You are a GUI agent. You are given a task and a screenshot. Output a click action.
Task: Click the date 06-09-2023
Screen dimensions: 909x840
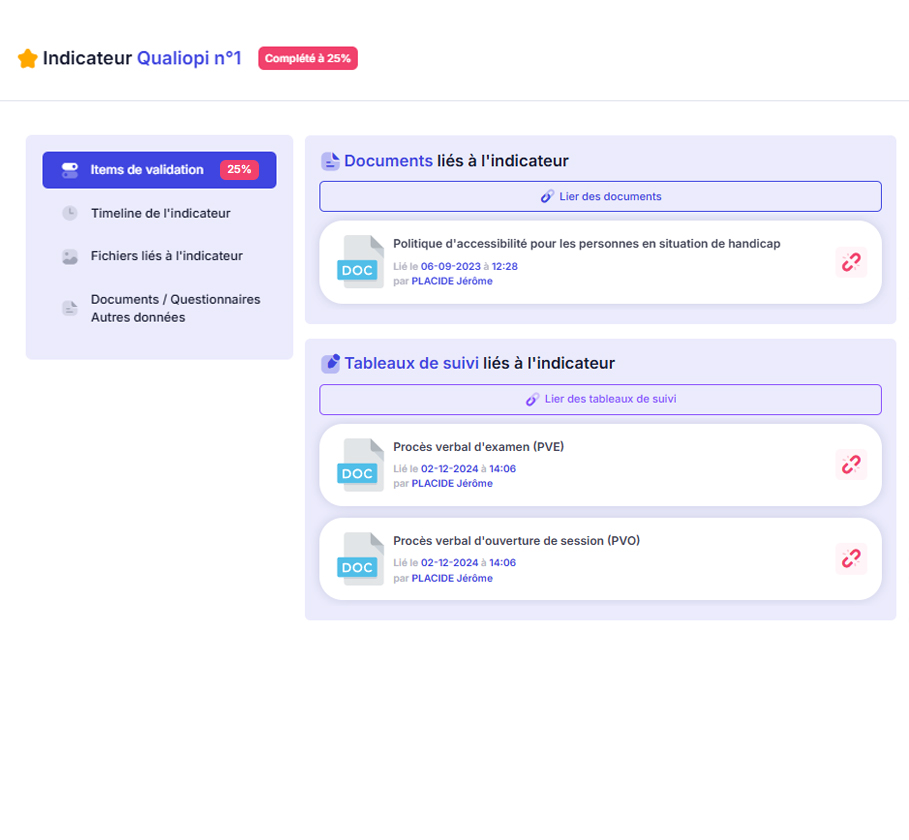450,267
